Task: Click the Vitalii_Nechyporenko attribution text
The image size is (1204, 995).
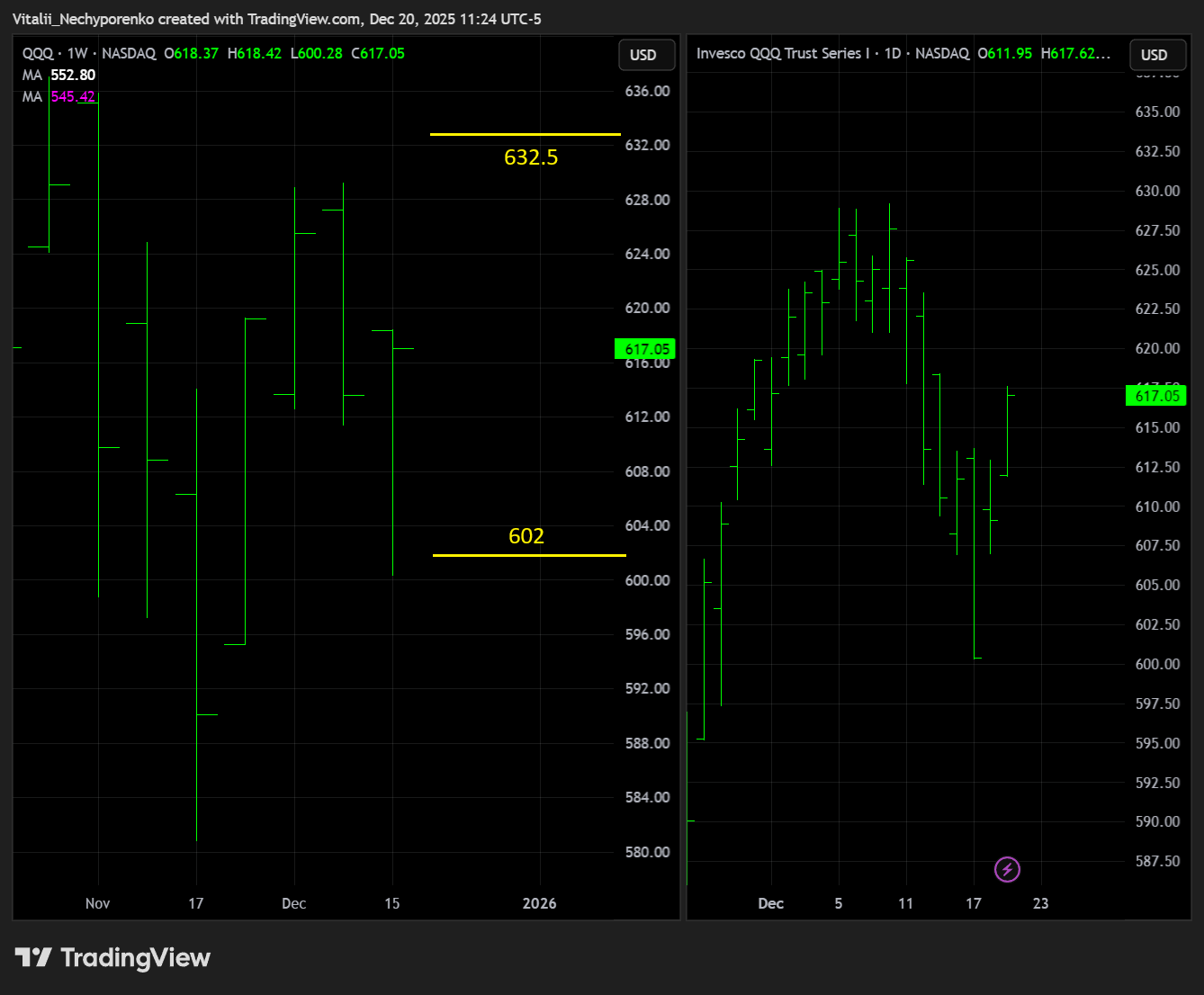Action: 84,19
